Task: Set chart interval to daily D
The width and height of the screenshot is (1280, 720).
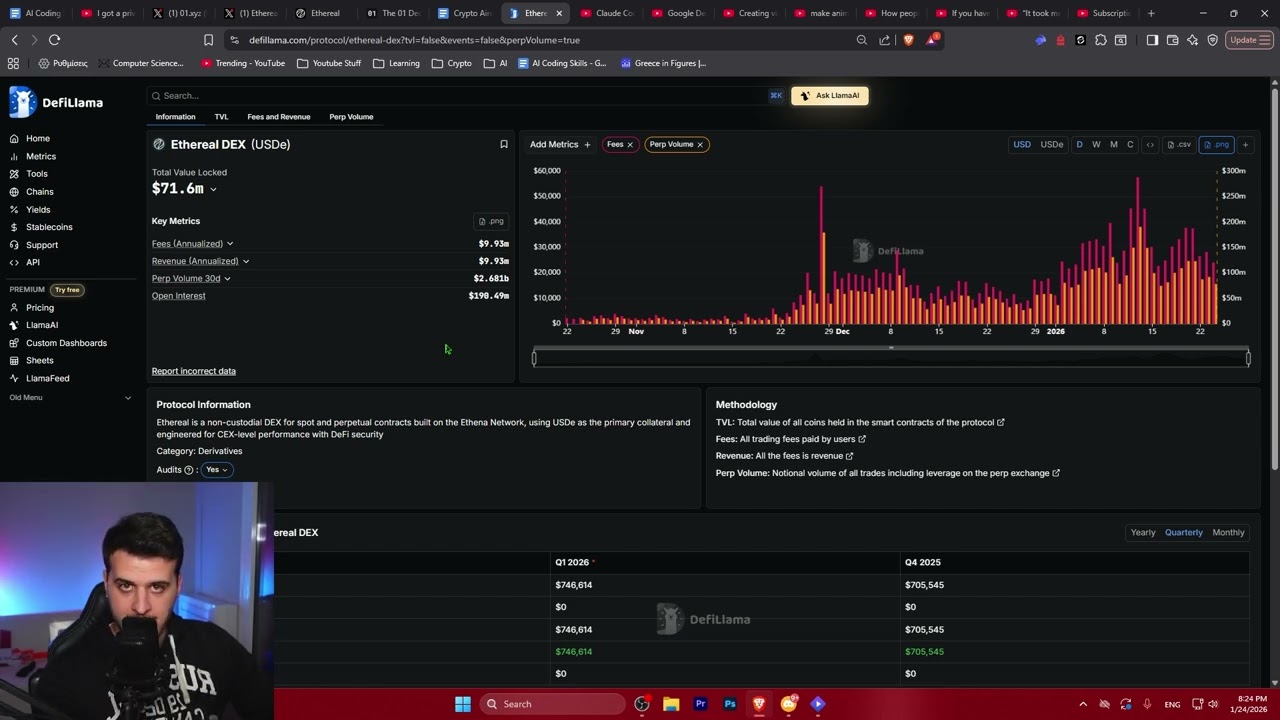Action: pyautogui.click(x=1079, y=144)
